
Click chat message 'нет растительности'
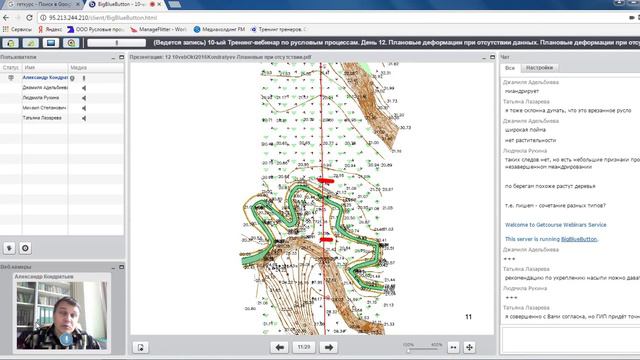[530, 140]
